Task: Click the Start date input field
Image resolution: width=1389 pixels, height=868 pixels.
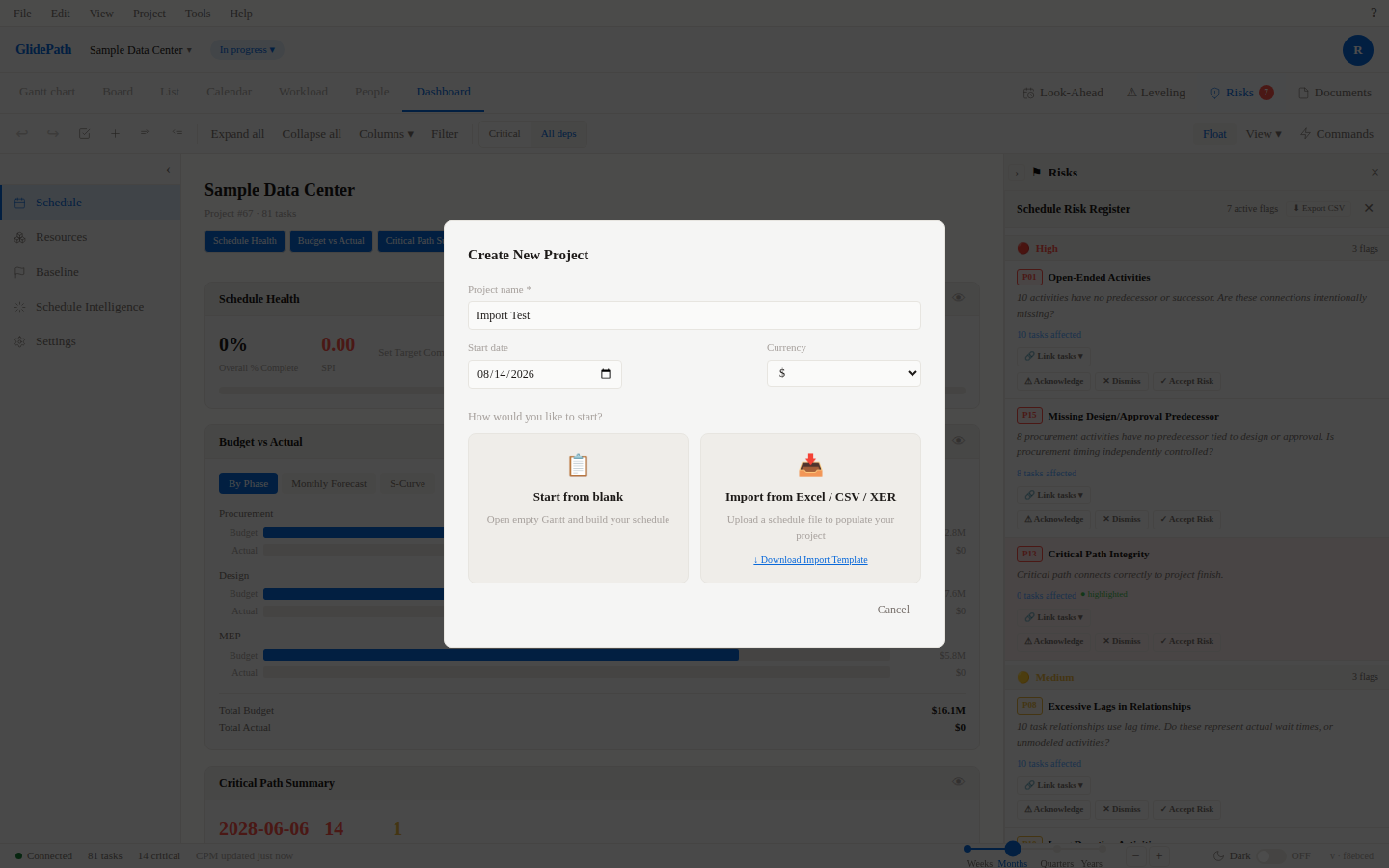Action: coord(545,374)
